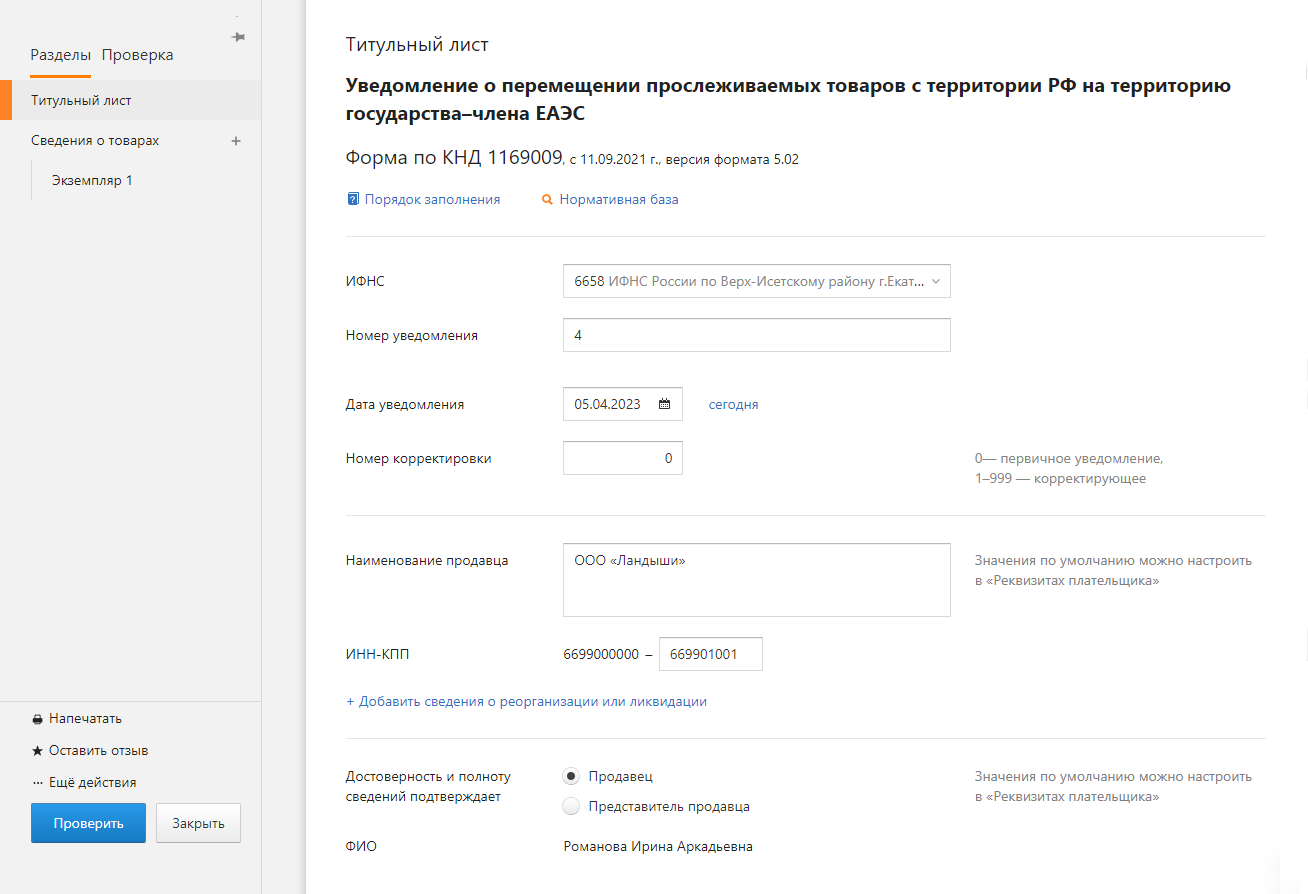
Task: Click the ИНН value 6699000000
Action: [x=601, y=654]
